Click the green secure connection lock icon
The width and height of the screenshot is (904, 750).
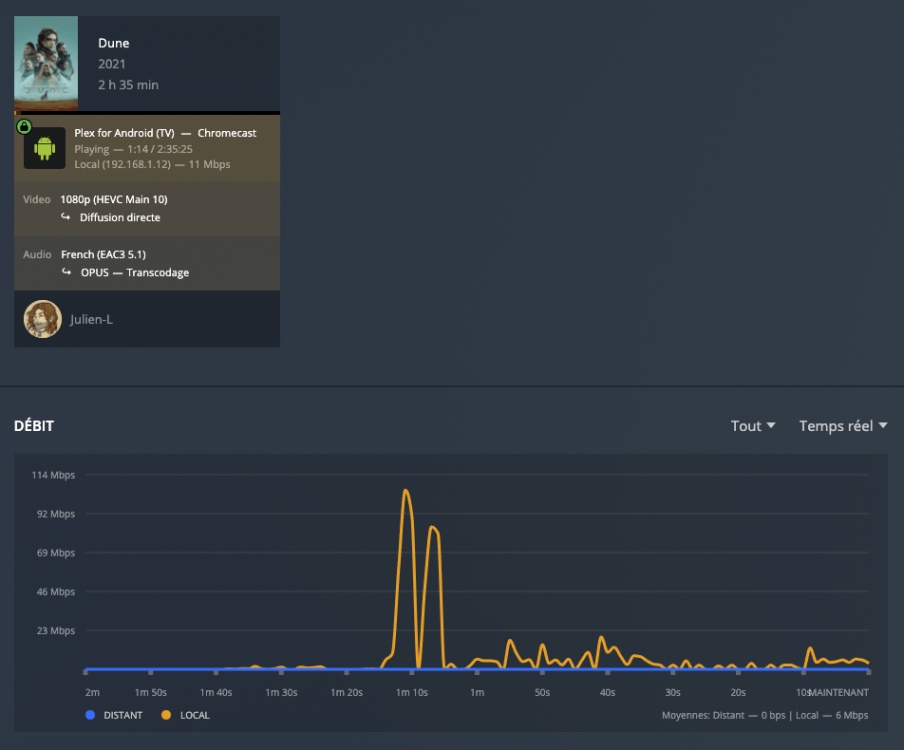point(24,127)
